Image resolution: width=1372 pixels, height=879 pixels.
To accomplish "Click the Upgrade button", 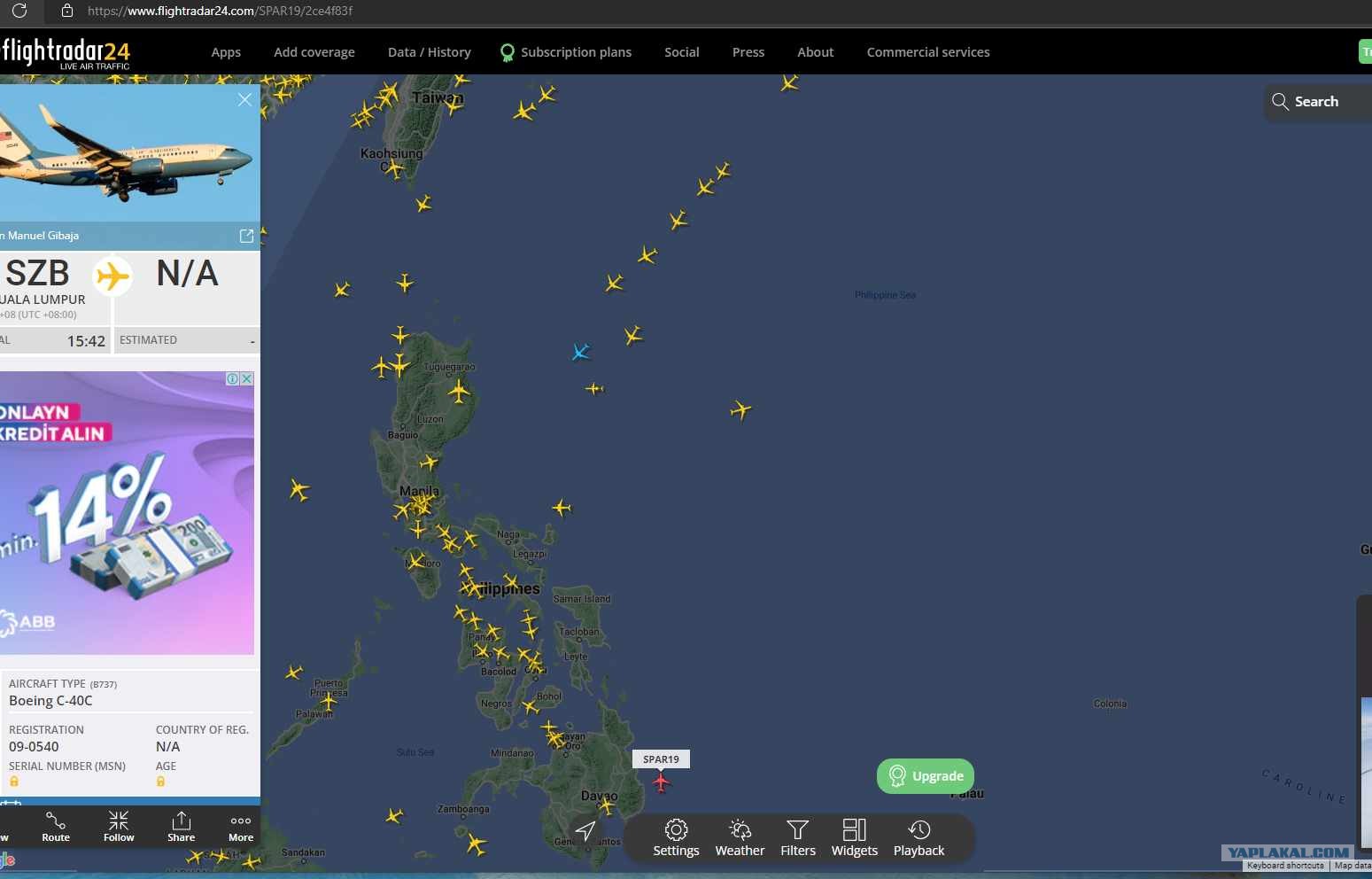I will pyautogui.click(x=926, y=776).
